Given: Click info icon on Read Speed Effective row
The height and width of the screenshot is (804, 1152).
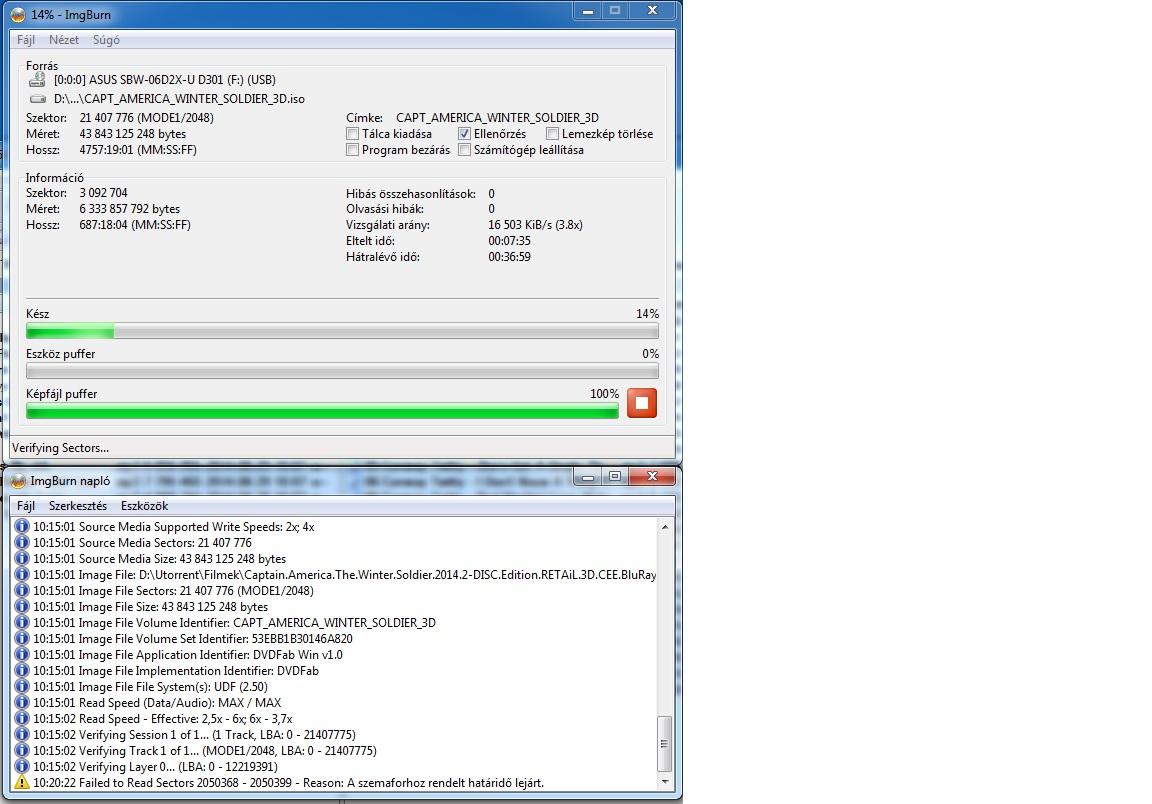Looking at the screenshot, I should tap(21, 719).
